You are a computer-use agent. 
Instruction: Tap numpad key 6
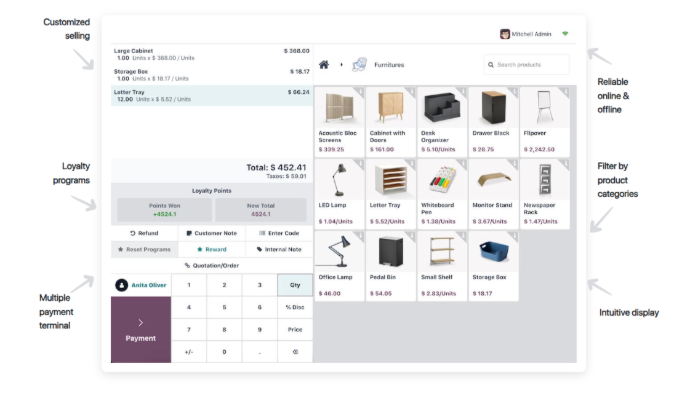(260, 307)
